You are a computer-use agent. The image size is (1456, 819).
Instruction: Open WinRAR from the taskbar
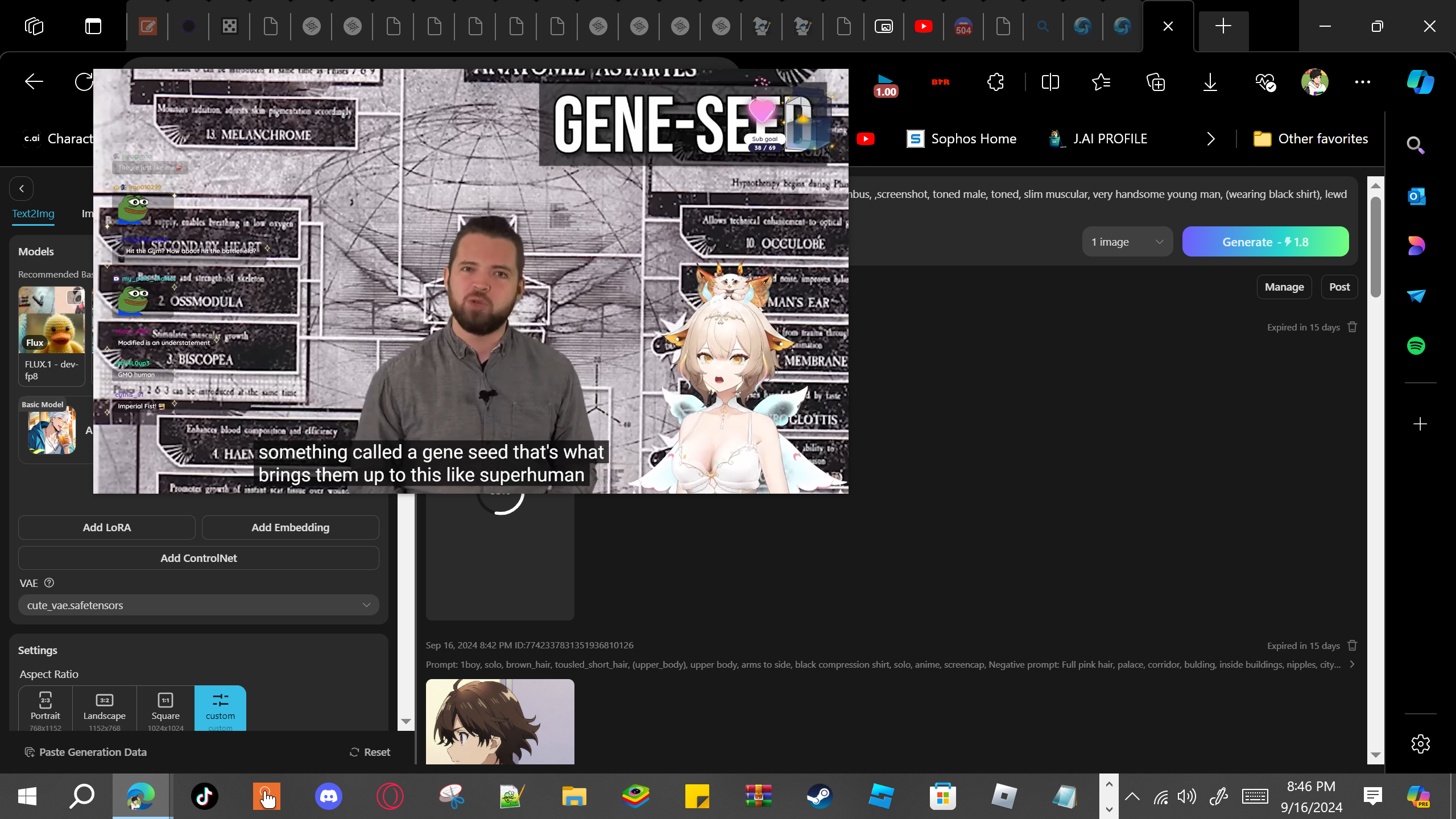click(758, 796)
